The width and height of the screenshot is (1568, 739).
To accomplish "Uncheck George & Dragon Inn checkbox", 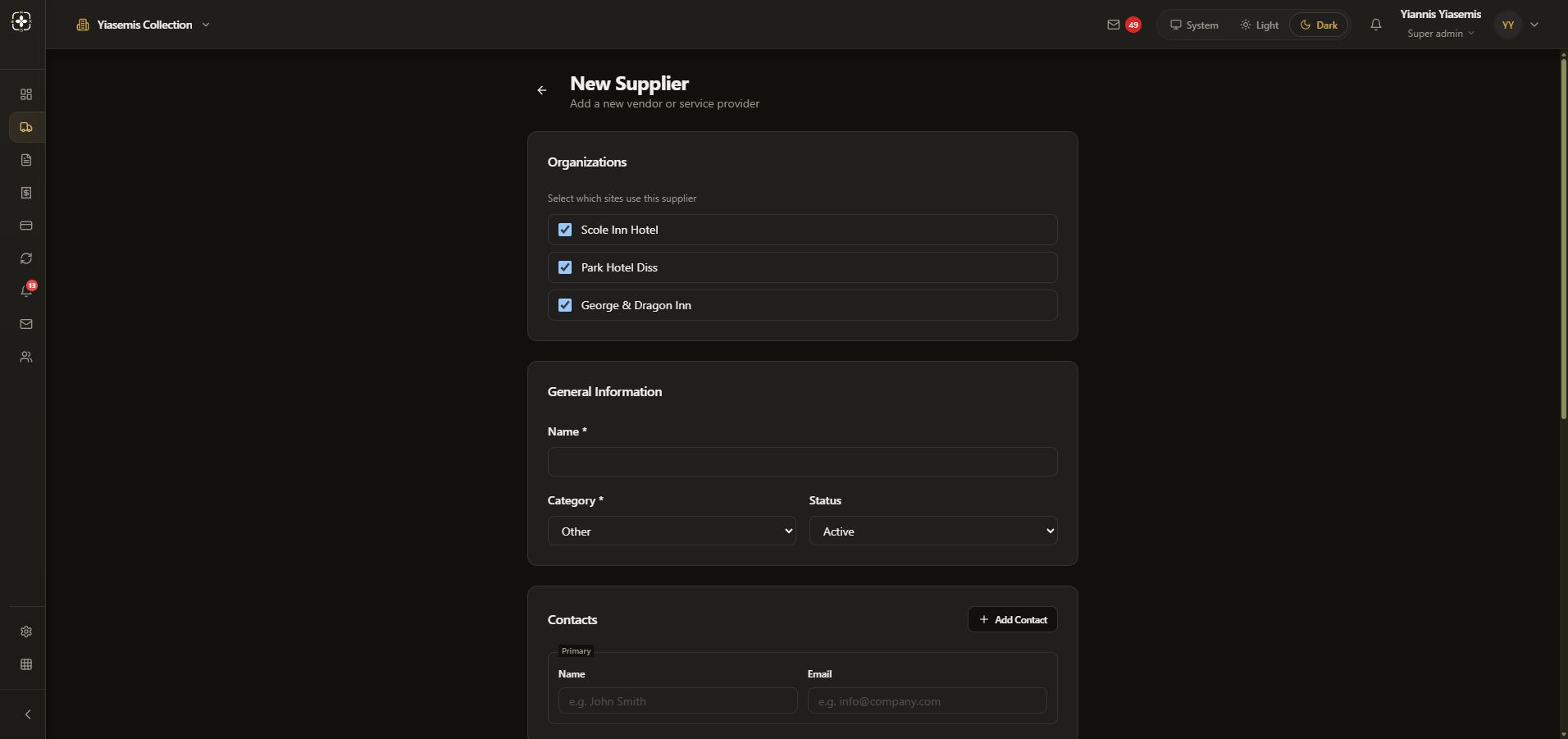I will (565, 305).
